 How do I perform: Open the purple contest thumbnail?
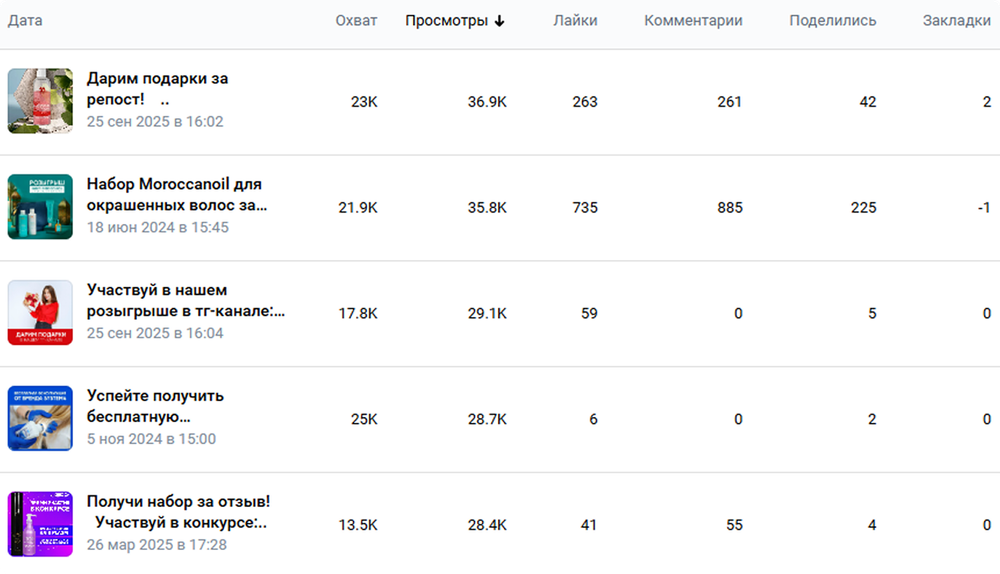pyautogui.click(x=40, y=524)
